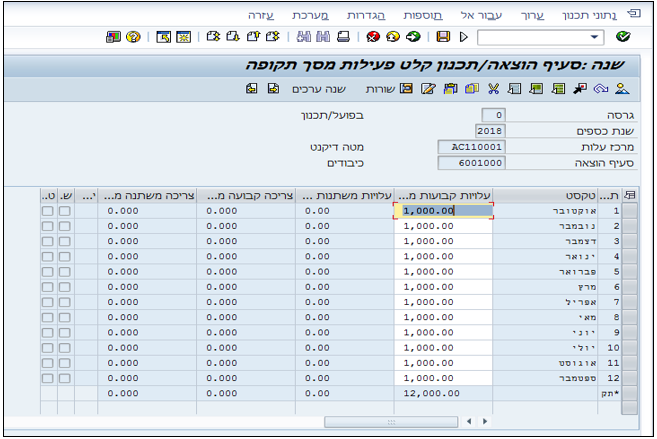Viewport: 657px width, 439px height.
Task: Tick the ש. checkbox in the אוקטובר row
Action: [65, 211]
